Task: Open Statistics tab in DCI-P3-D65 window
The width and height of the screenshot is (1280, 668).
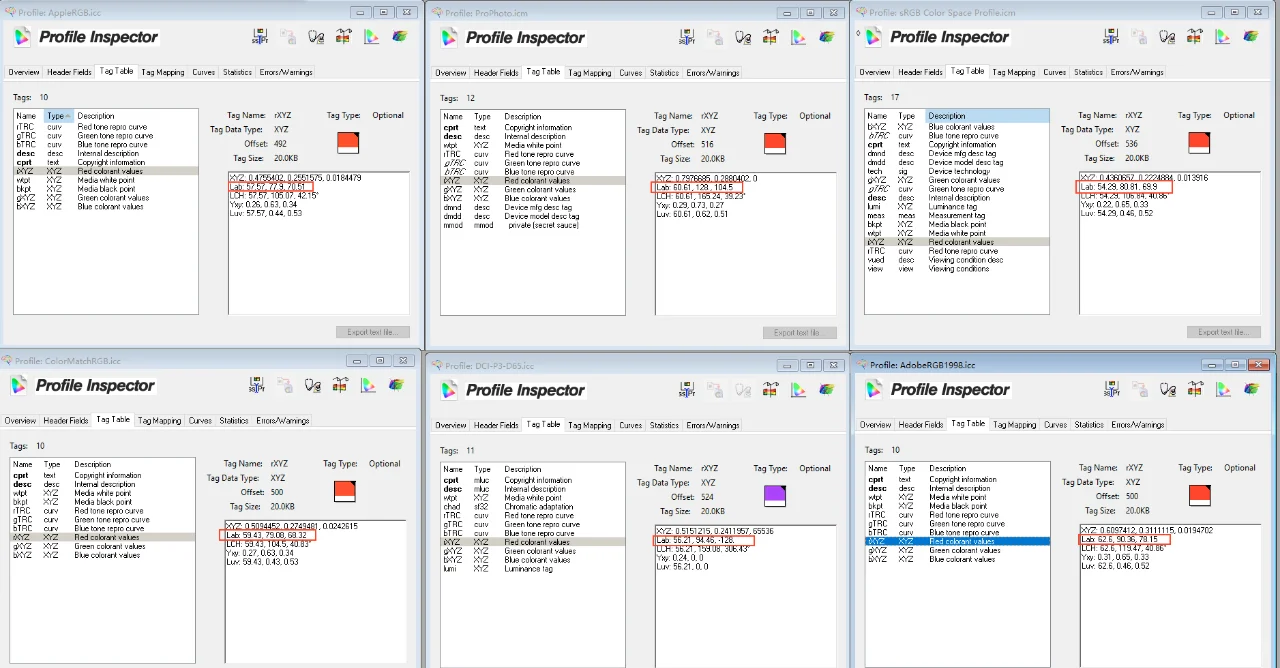Action: 664,425
